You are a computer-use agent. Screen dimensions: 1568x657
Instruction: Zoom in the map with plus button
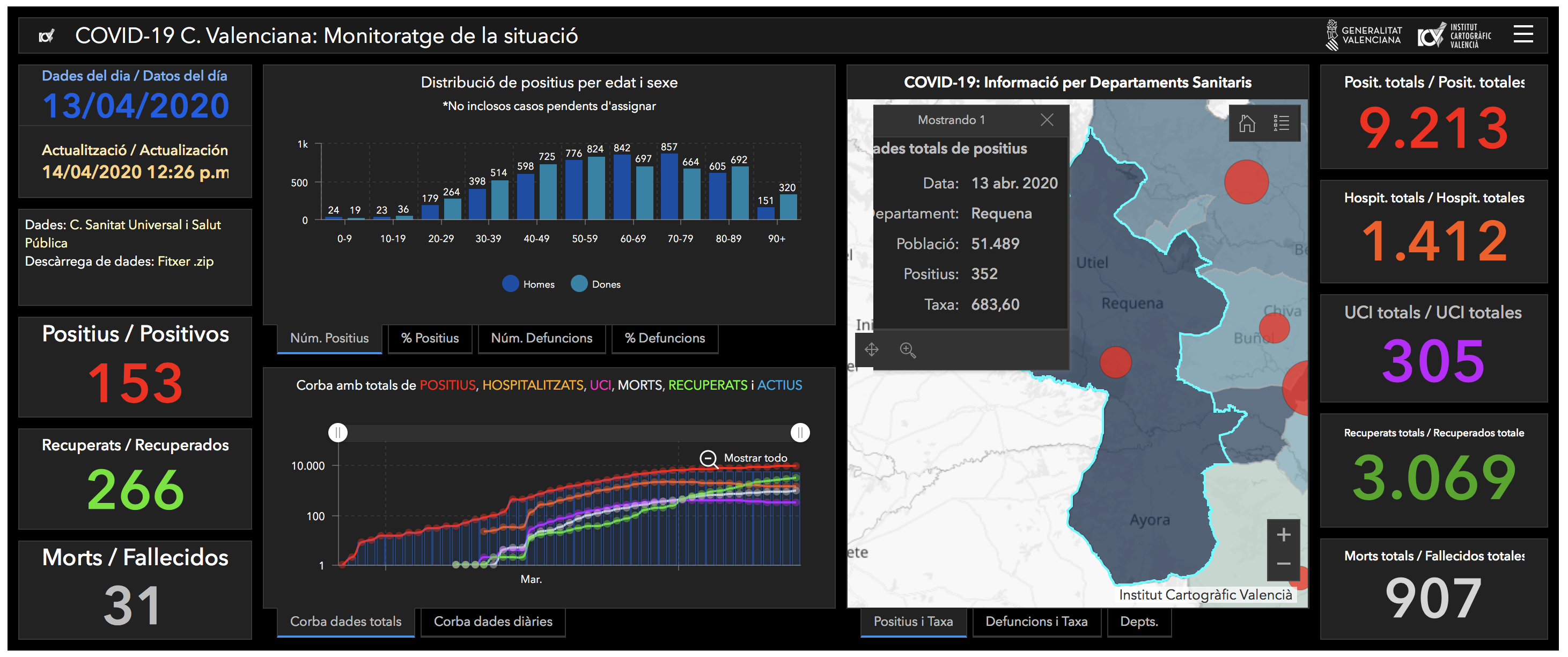tap(1283, 535)
